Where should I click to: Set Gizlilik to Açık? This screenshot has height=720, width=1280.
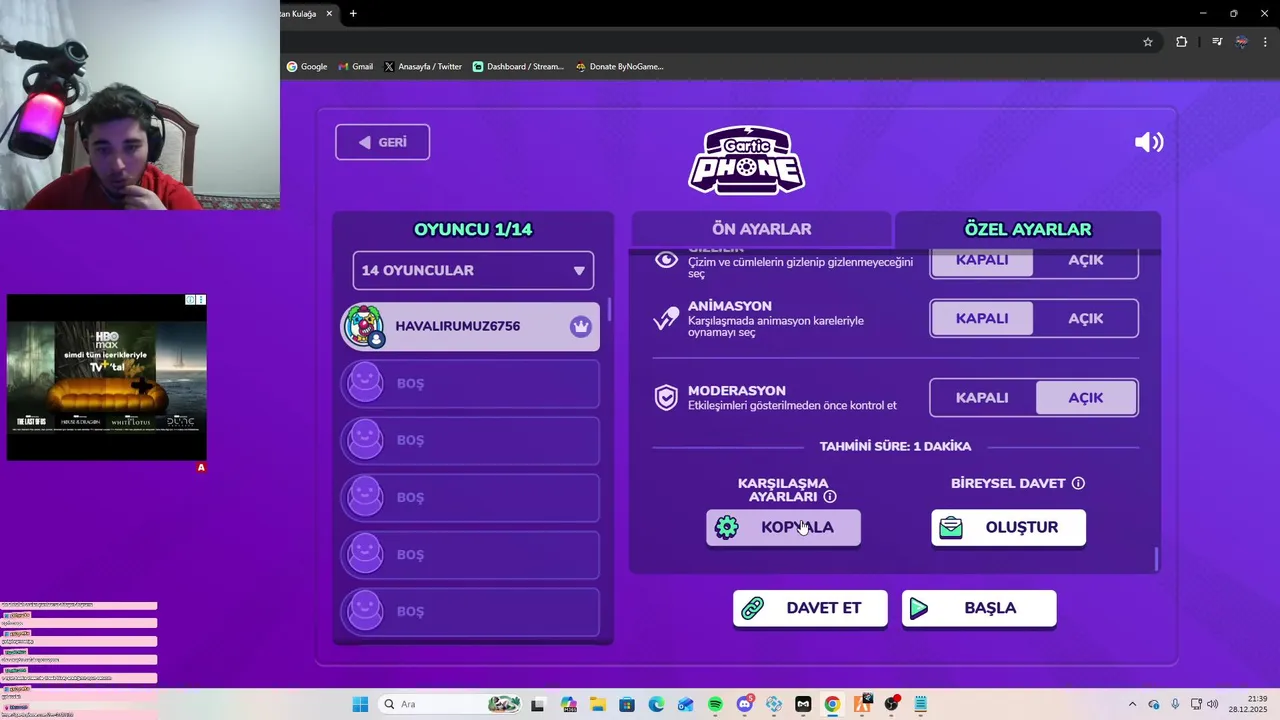pos(1085,260)
